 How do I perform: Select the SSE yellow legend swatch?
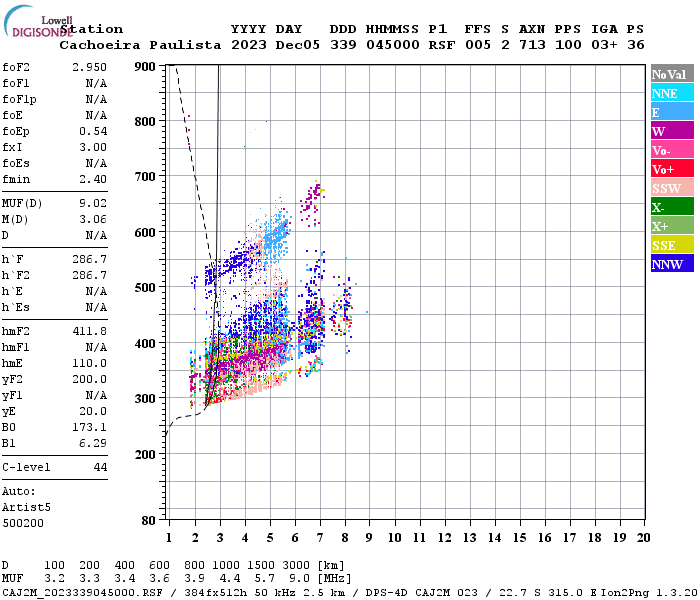point(672,245)
